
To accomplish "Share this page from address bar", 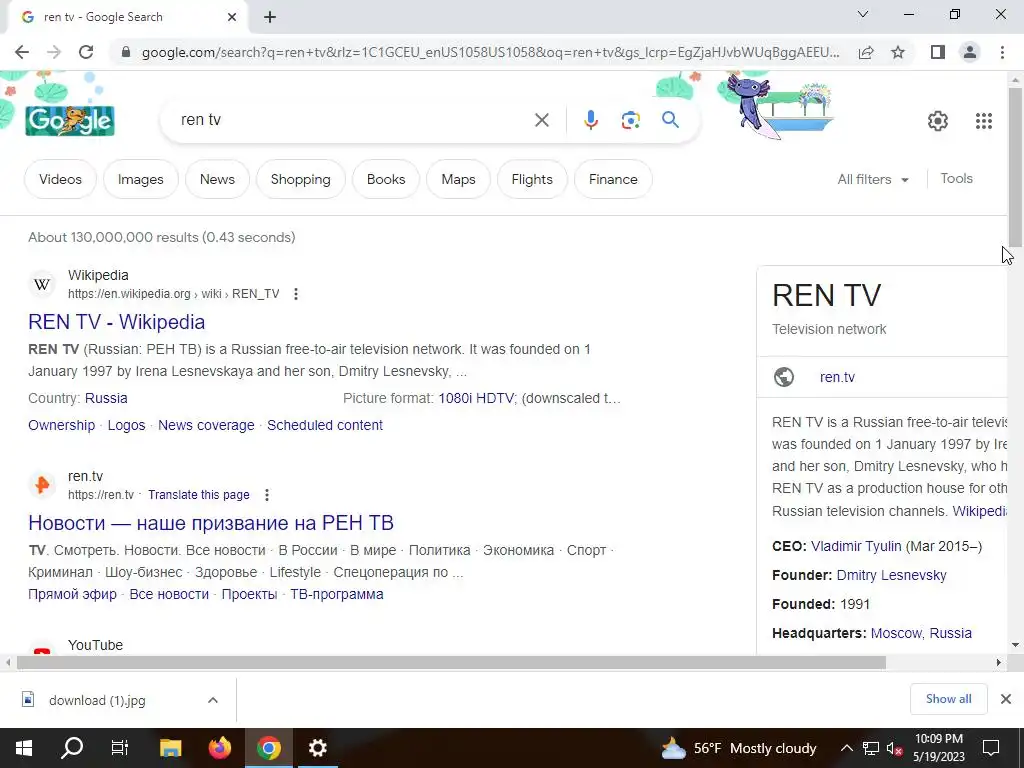I will pos(866,52).
